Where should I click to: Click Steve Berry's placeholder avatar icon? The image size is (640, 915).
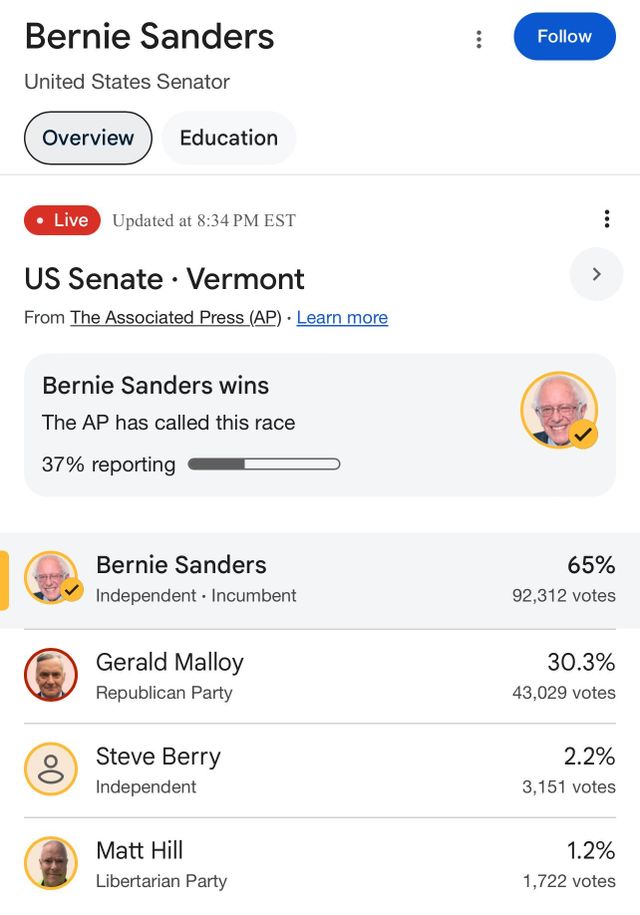[x=50, y=769]
